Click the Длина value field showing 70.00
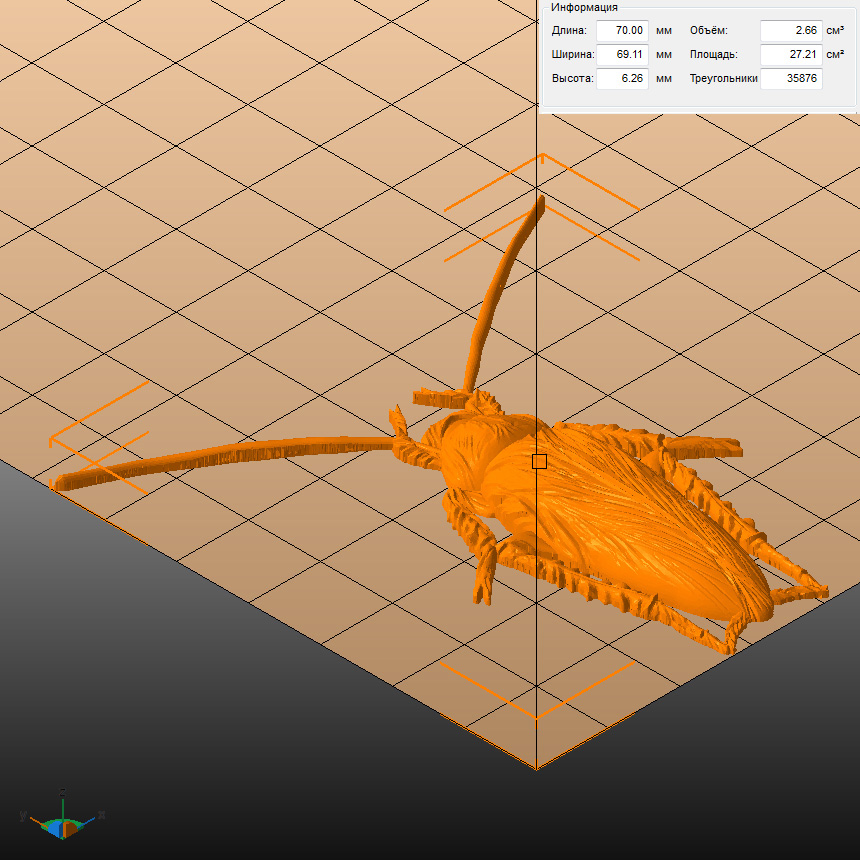The image size is (860, 860). pyautogui.click(x=621, y=30)
